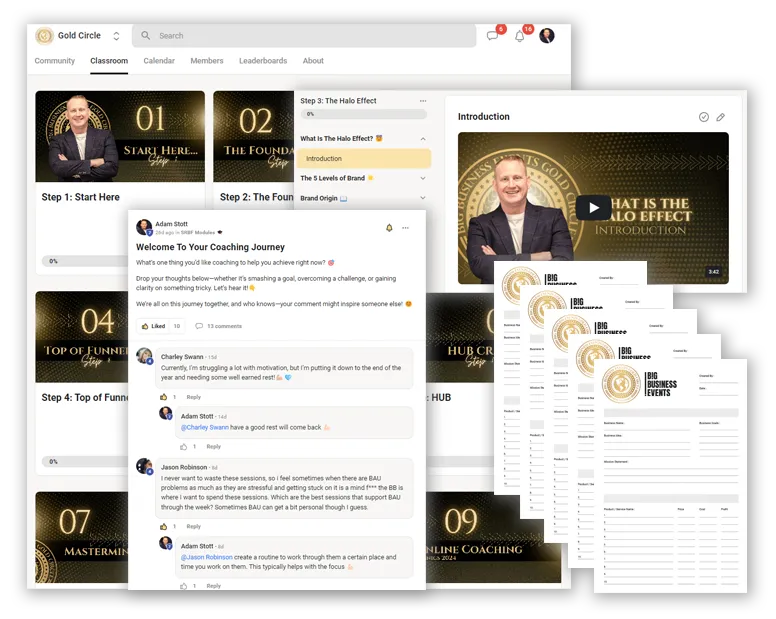Like Jason Robinson's comment thumbs-up

164,526
